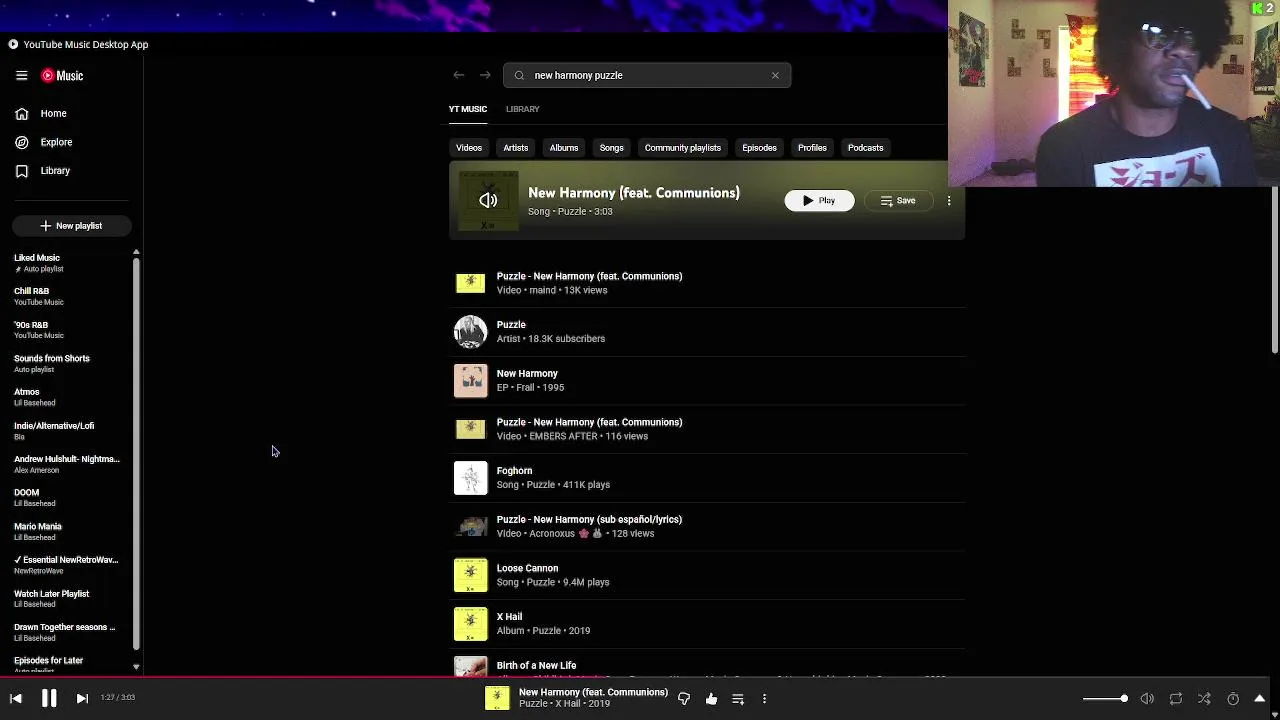
Task: Pause the current song
Action: [x=49, y=699]
